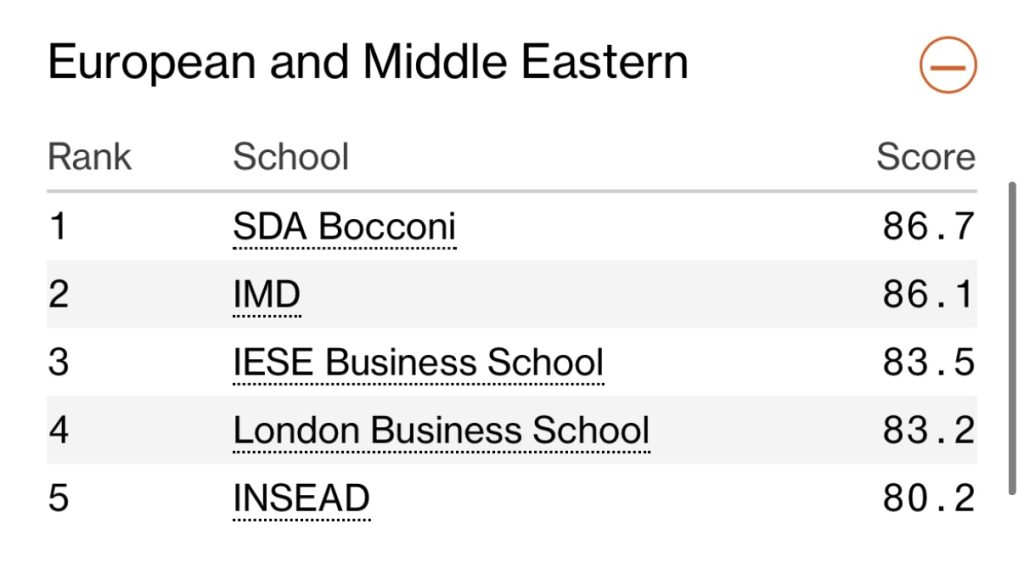Collapse the European and Middle Eastern section

[947, 66]
